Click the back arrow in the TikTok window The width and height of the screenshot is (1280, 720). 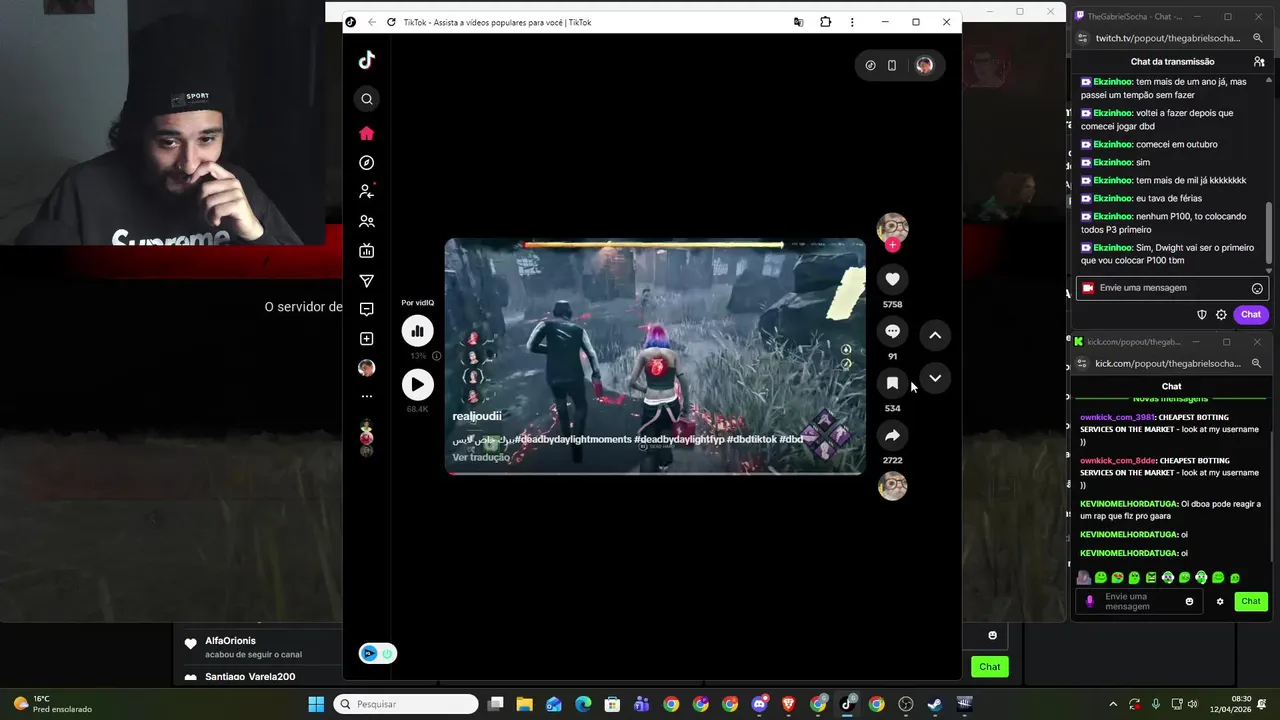372,22
